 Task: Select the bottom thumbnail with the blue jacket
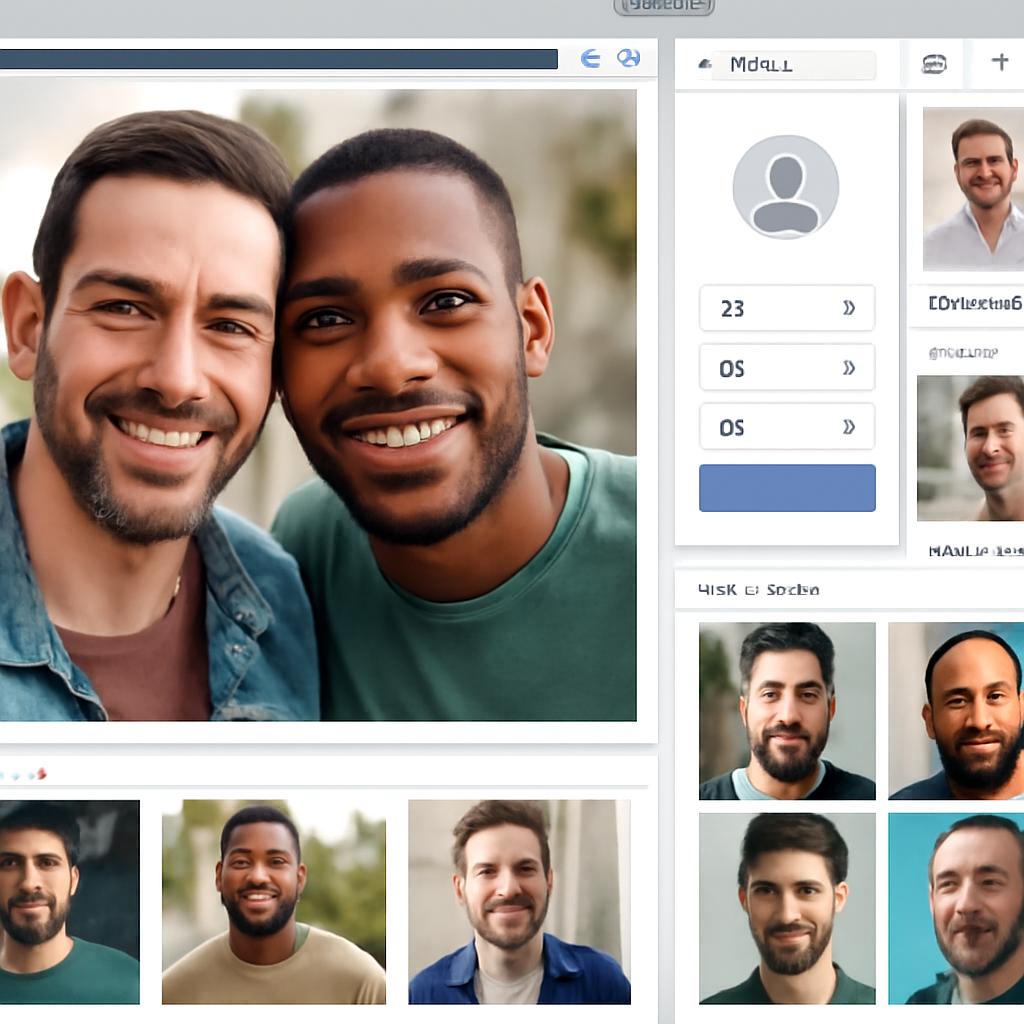click(x=519, y=902)
